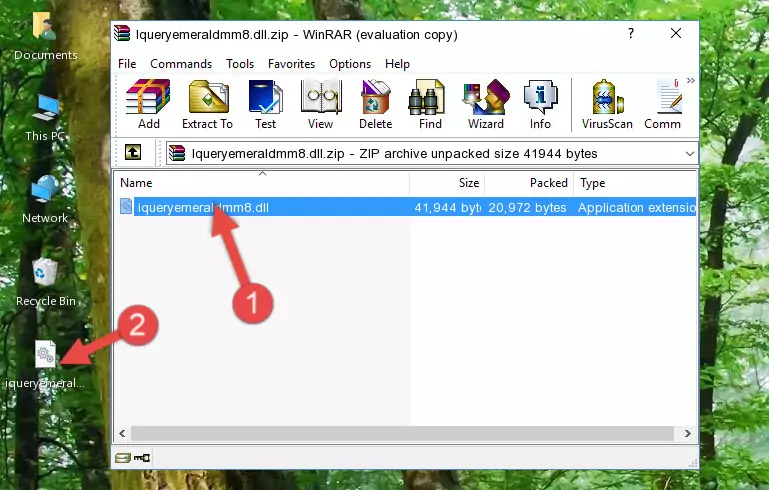769x490 pixels.
Task: Sort by the Name column header
Action: coord(262,182)
